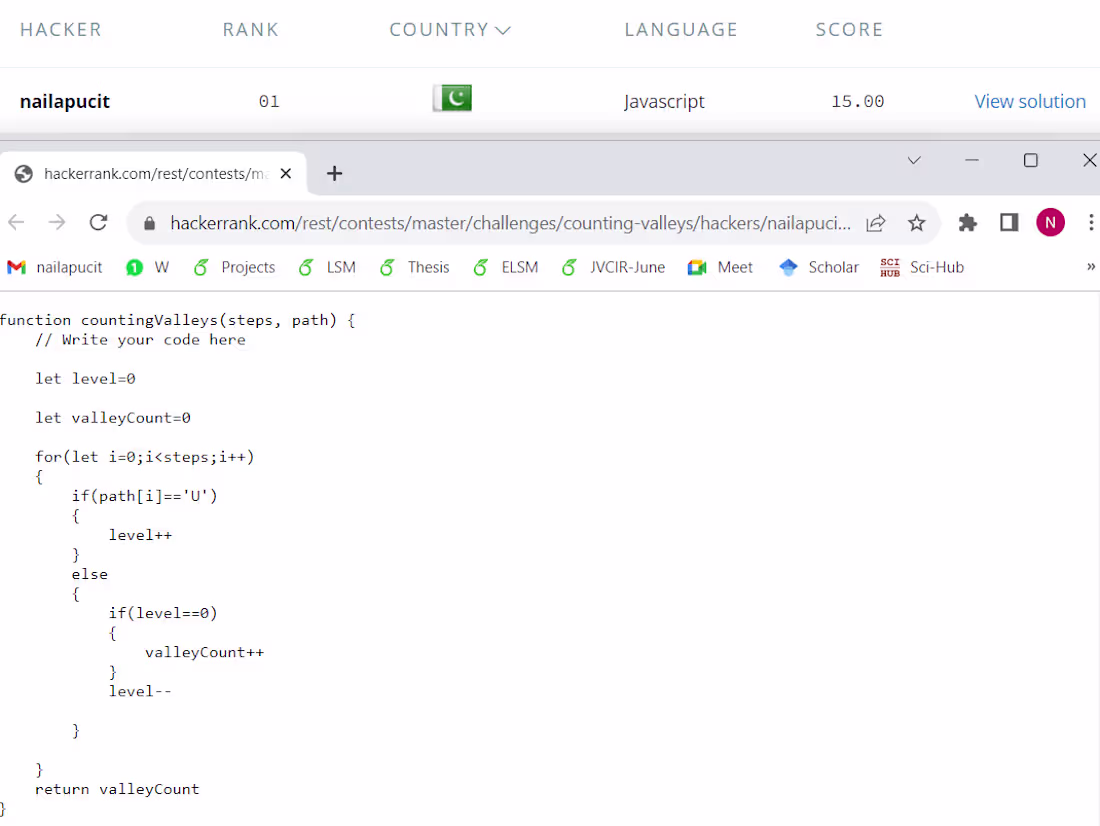
Task: Click the "View solution" link
Action: [1030, 101]
